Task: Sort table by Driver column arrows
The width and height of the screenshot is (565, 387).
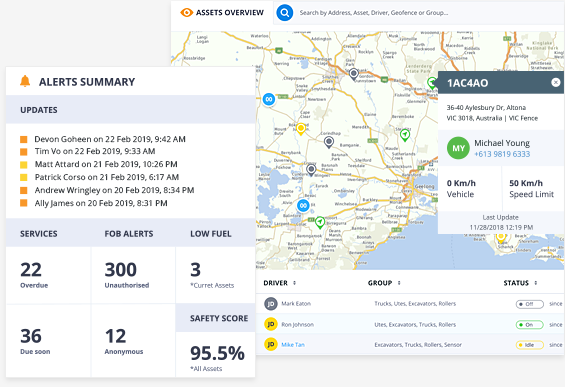Action: (x=294, y=283)
